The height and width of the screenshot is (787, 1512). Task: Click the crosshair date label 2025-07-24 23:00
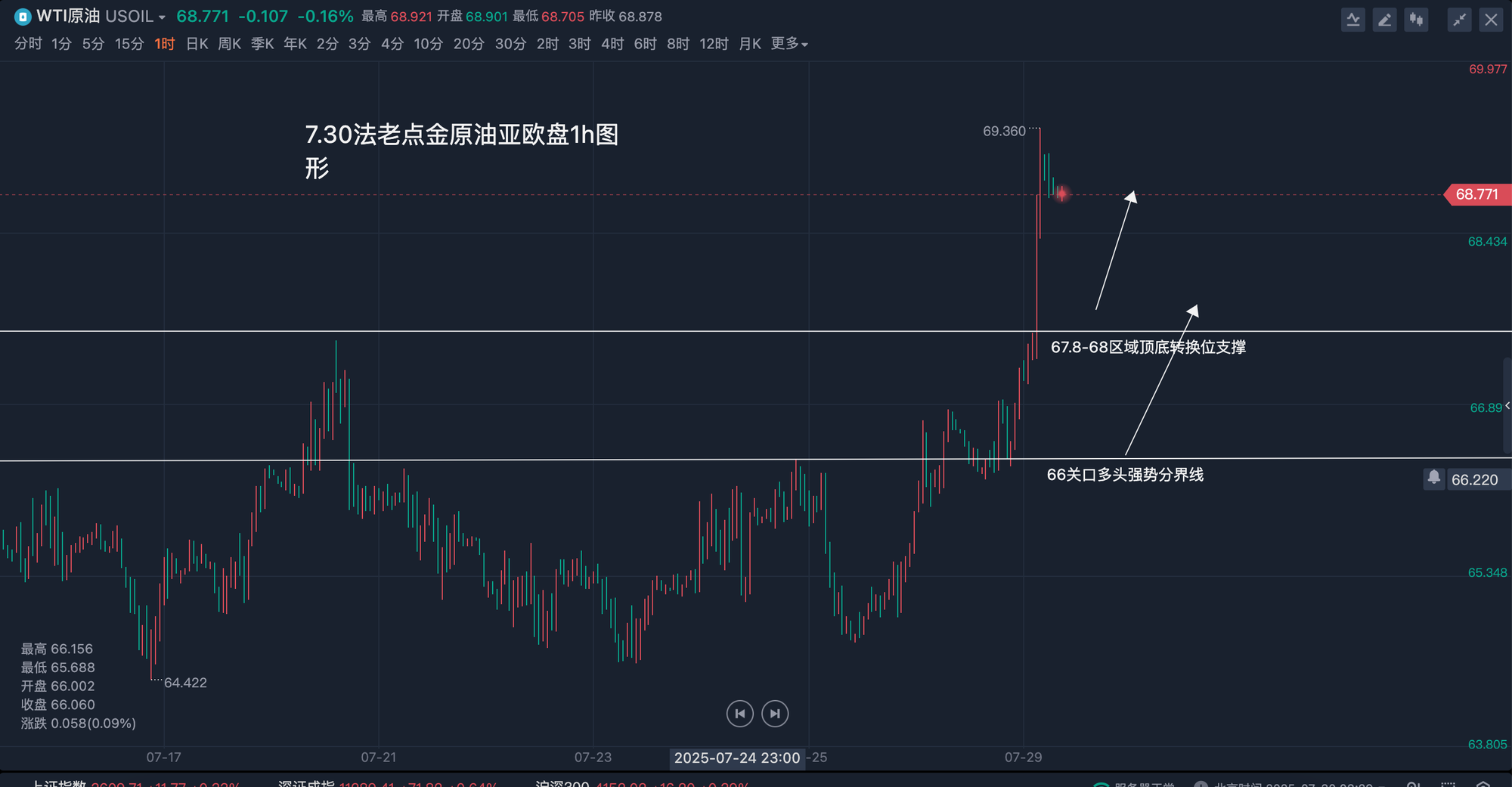[x=737, y=758]
